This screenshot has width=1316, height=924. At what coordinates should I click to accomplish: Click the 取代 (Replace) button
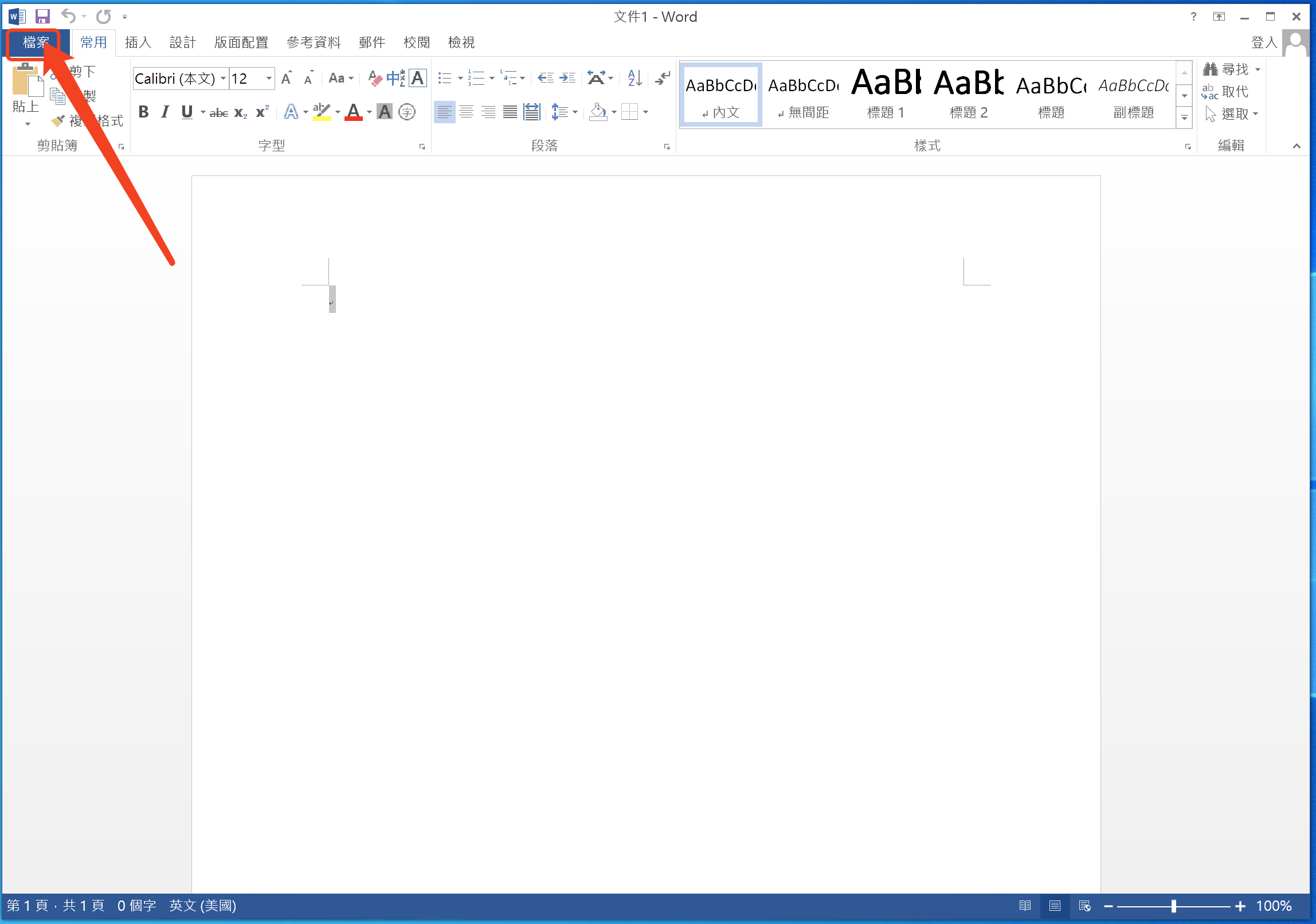(x=1227, y=92)
